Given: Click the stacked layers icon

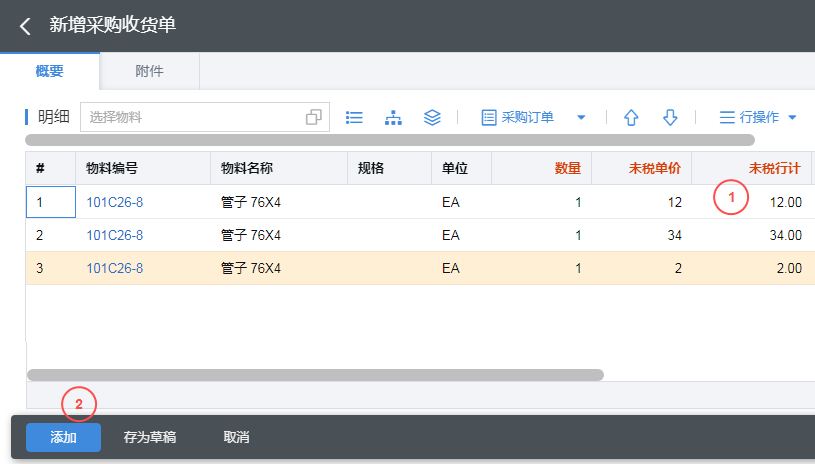Looking at the screenshot, I should (x=432, y=117).
